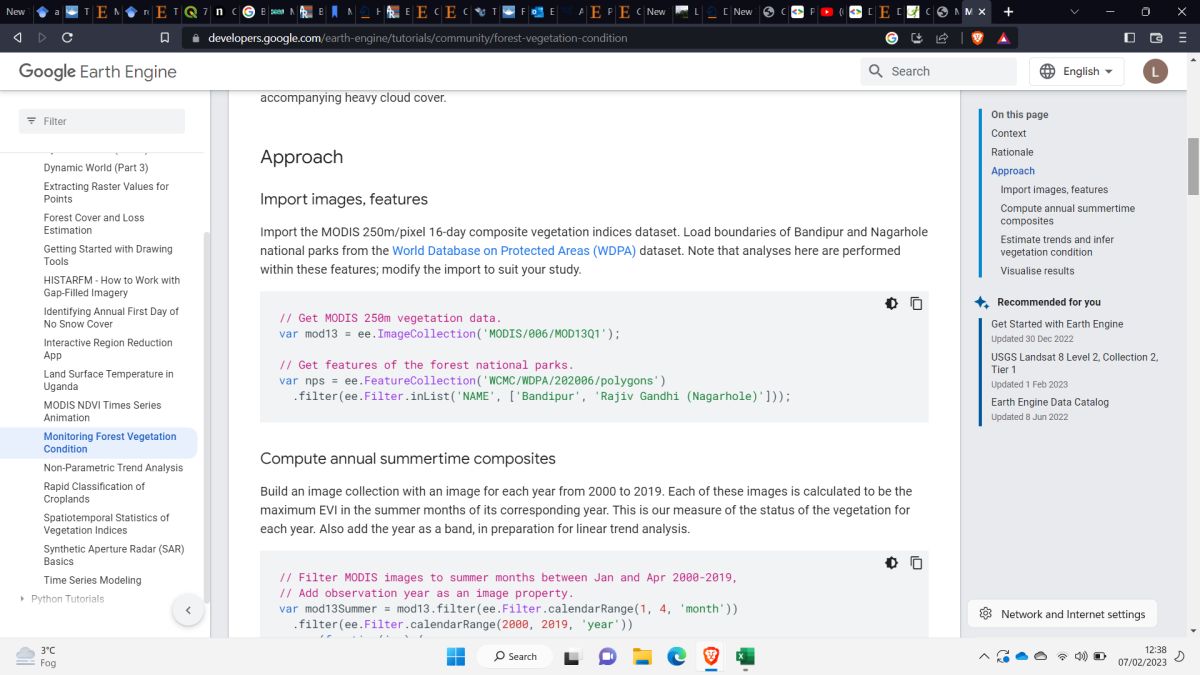Go back to the previous page

click(x=18, y=38)
